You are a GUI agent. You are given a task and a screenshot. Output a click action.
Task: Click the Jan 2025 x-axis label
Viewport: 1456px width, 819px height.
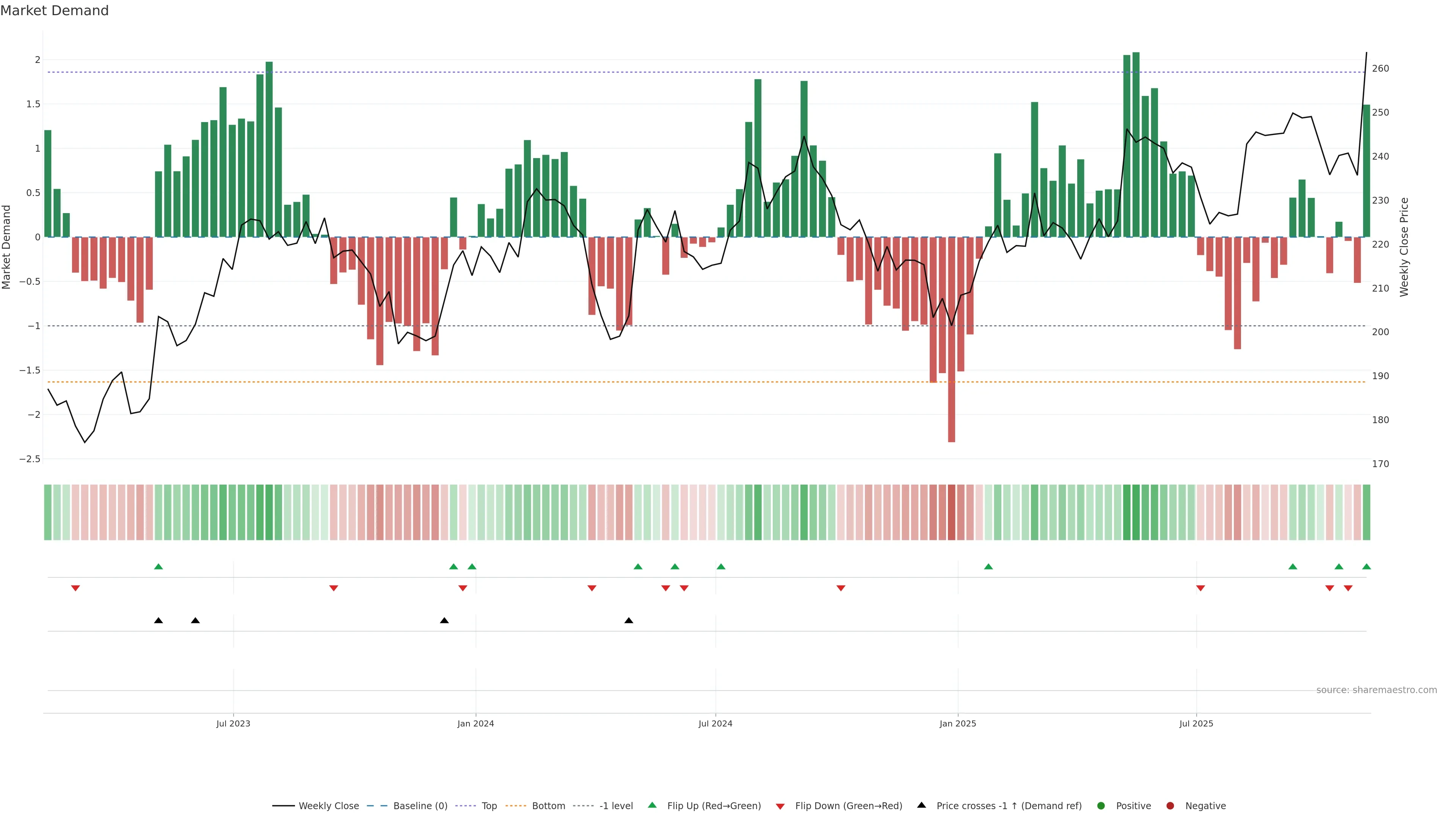pos(957,723)
